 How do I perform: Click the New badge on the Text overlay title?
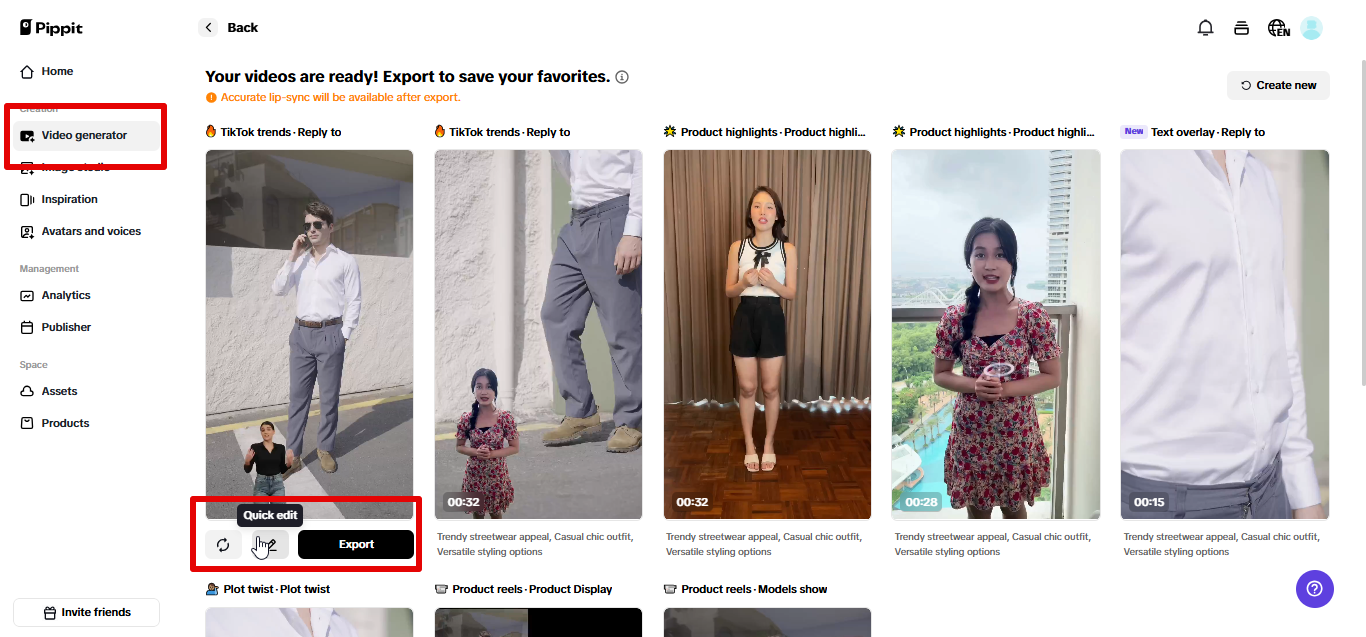[1134, 131]
